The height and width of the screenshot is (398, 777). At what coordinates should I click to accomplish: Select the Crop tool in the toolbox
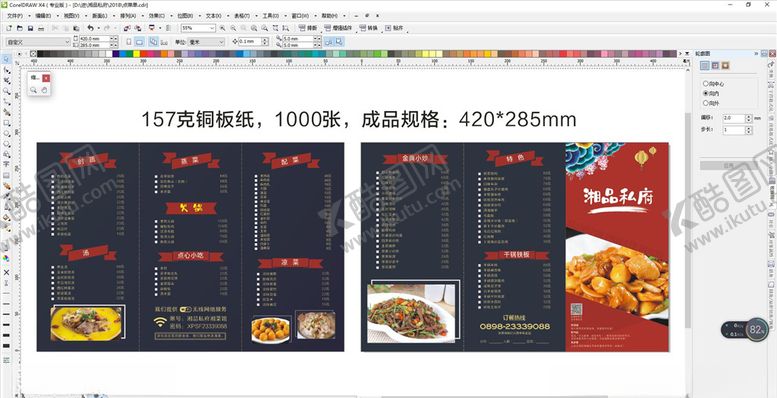[6, 80]
